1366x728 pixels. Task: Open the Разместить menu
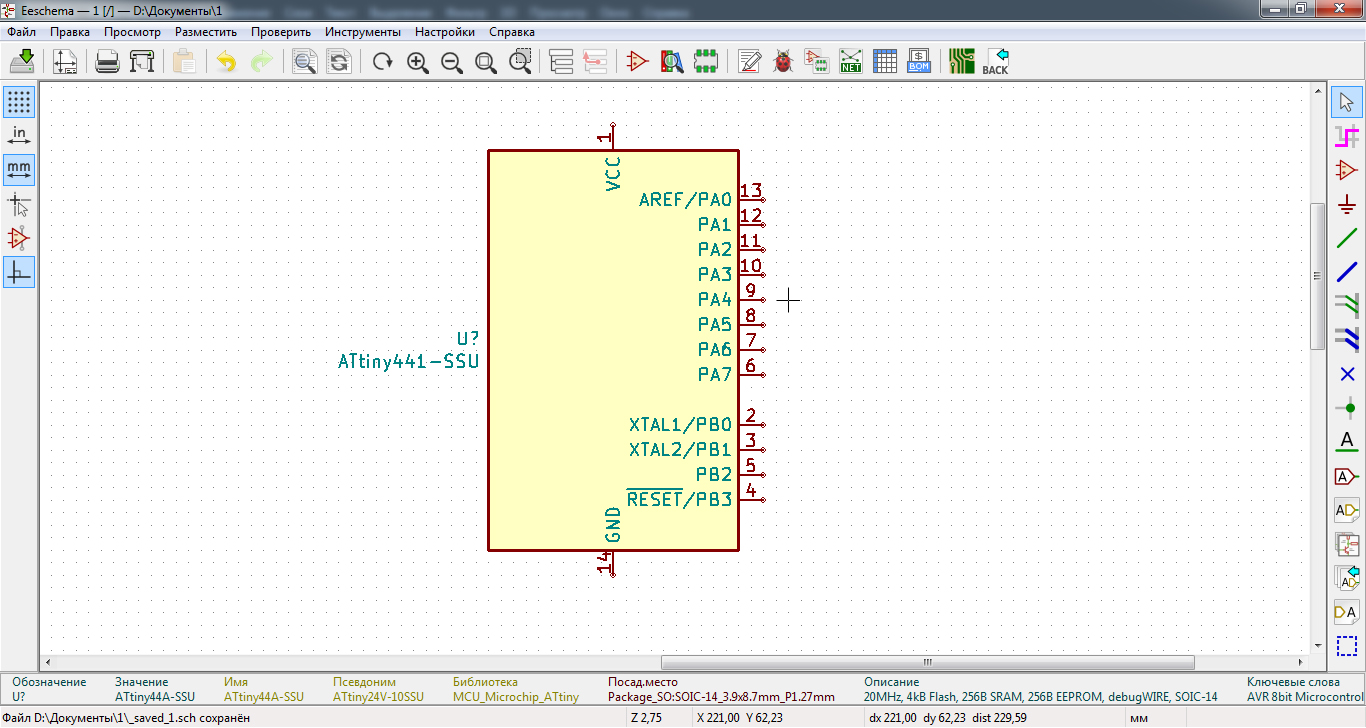206,32
